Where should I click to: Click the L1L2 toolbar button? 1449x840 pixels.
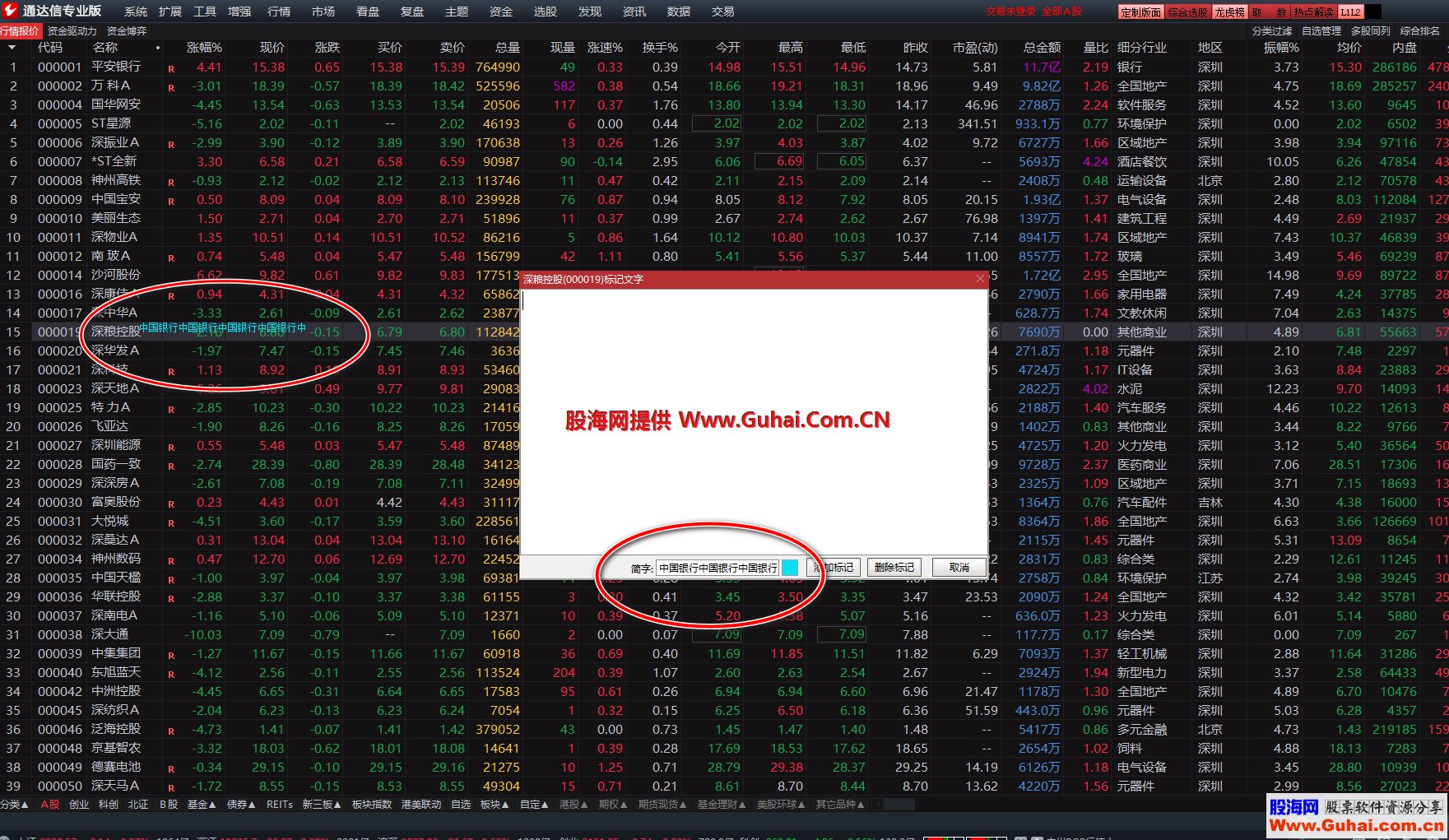point(1351,12)
